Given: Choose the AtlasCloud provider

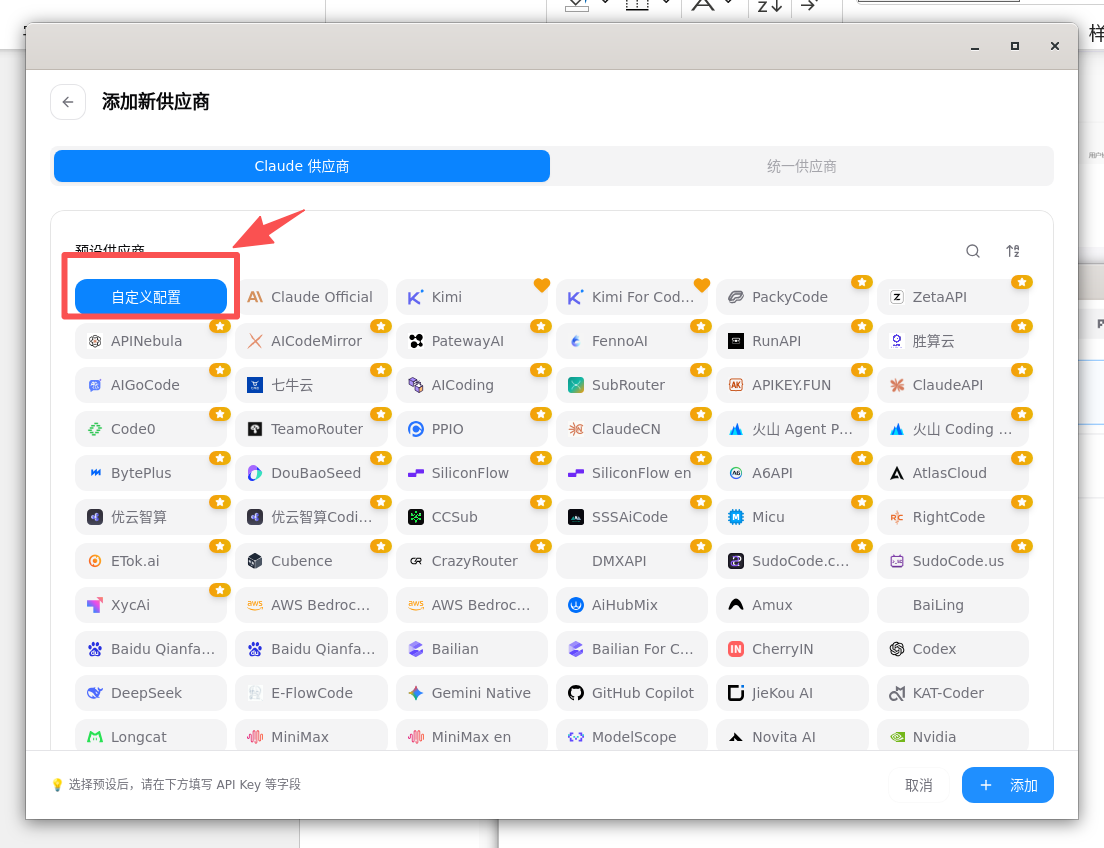Looking at the screenshot, I should pyautogui.click(x=953, y=473).
